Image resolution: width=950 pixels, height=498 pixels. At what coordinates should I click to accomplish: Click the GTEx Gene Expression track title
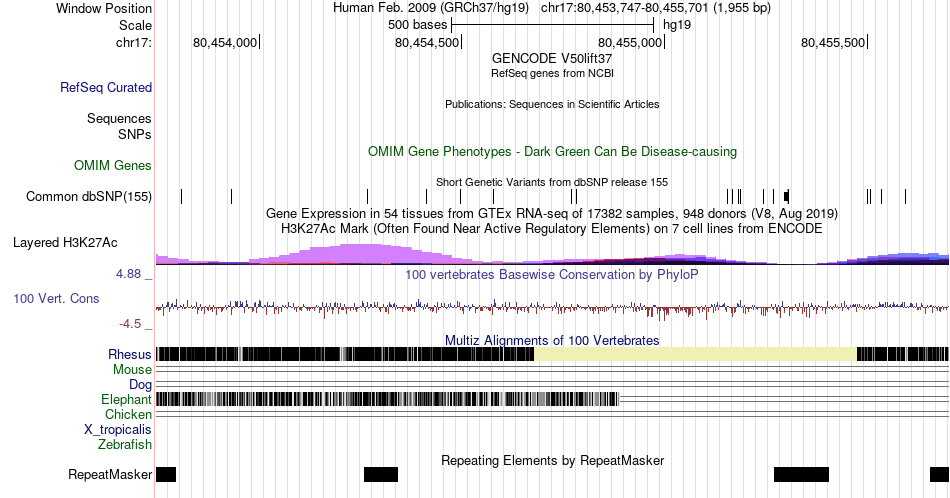[552, 213]
